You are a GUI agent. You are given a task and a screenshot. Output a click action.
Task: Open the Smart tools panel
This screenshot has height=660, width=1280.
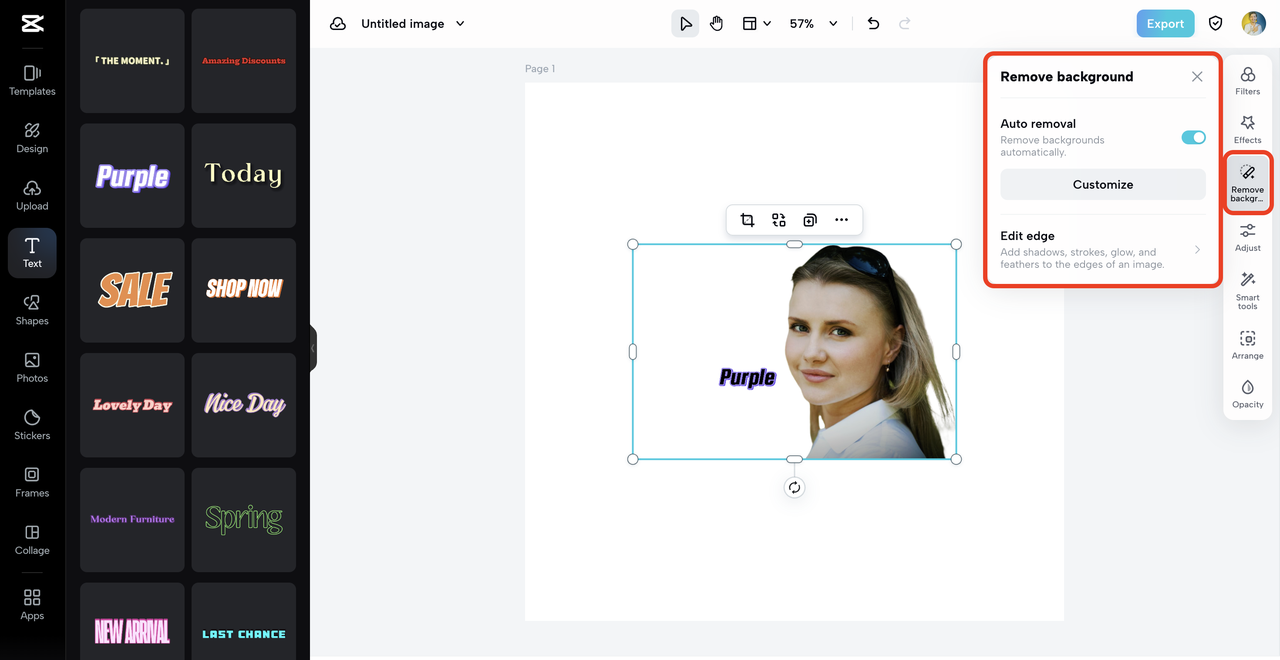pyautogui.click(x=1248, y=291)
